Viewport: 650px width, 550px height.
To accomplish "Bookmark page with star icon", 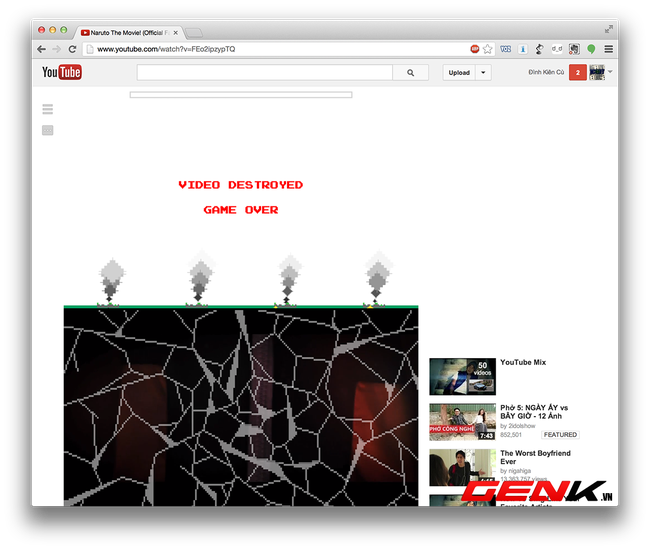I will click(x=488, y=49).
